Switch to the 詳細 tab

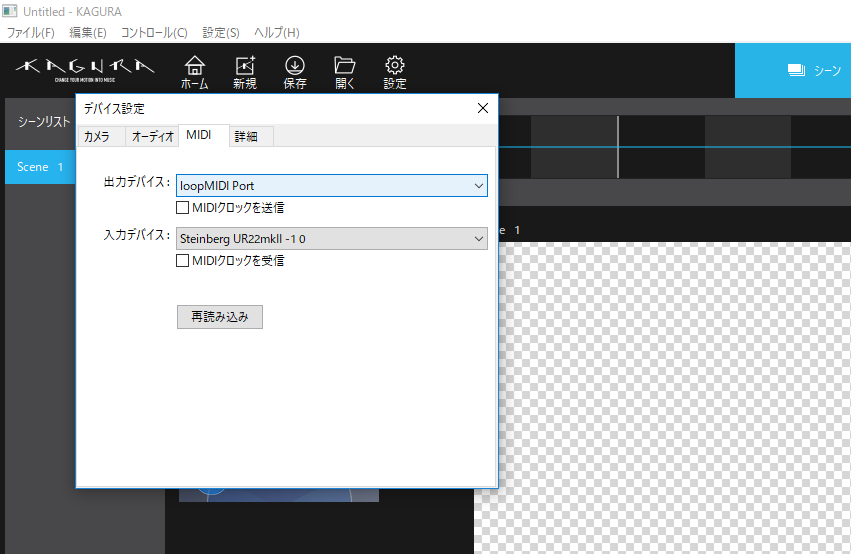click(251, 136)
